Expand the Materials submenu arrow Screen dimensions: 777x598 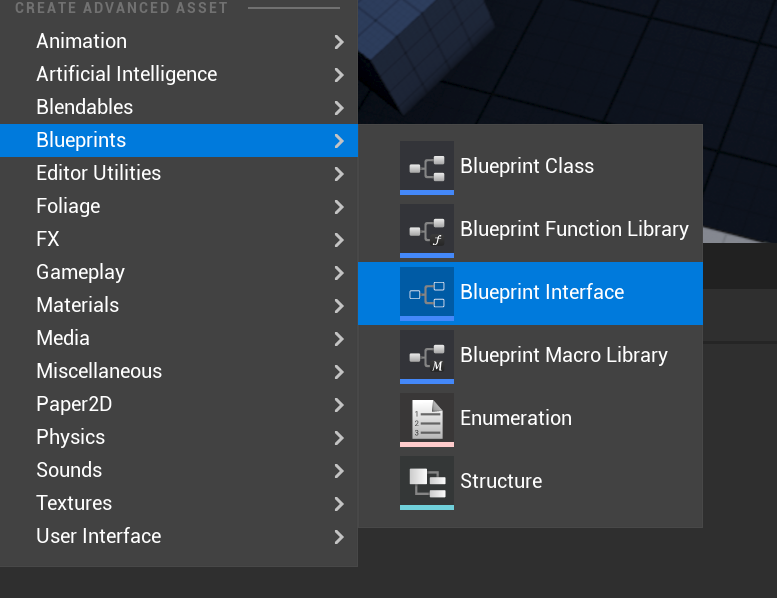[339, 306]
